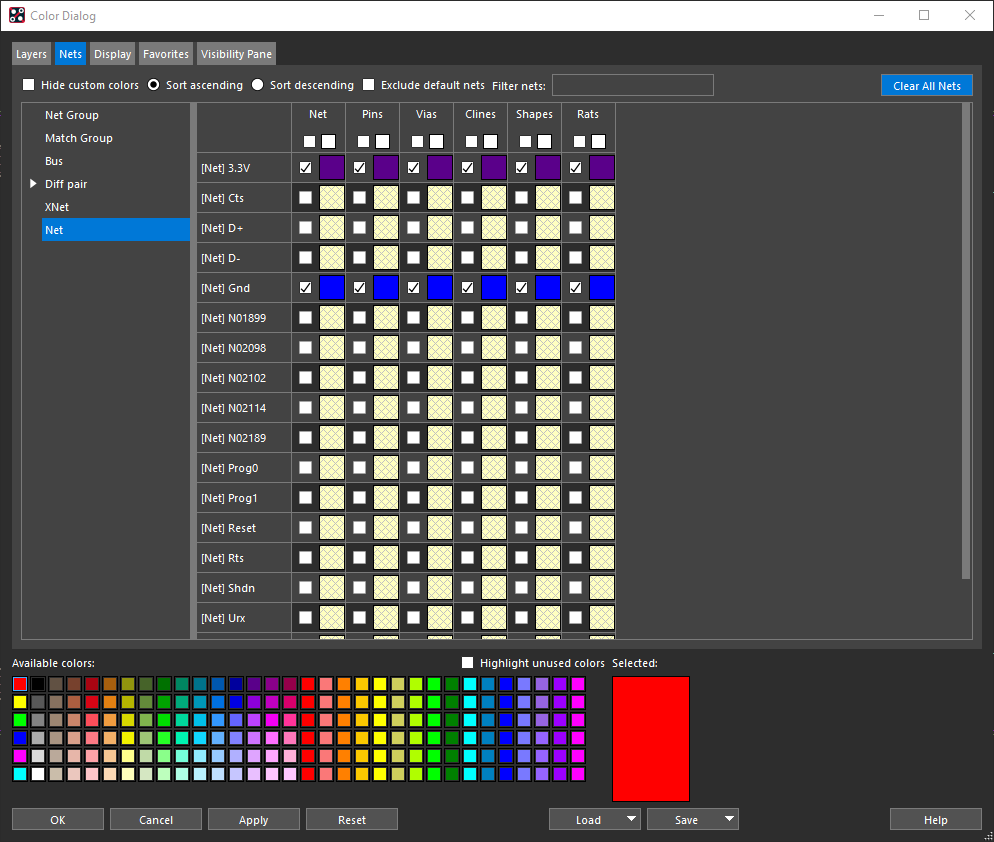Enable Hide custom colors checkbox
This screenshot has height=842, width=994.
pyautogui.click(x=29, y=84)
